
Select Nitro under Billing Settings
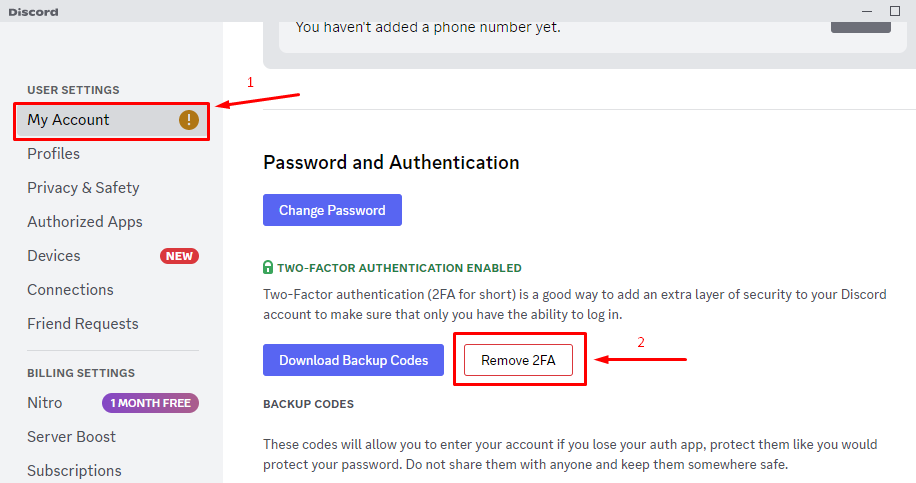click(112, 403)
